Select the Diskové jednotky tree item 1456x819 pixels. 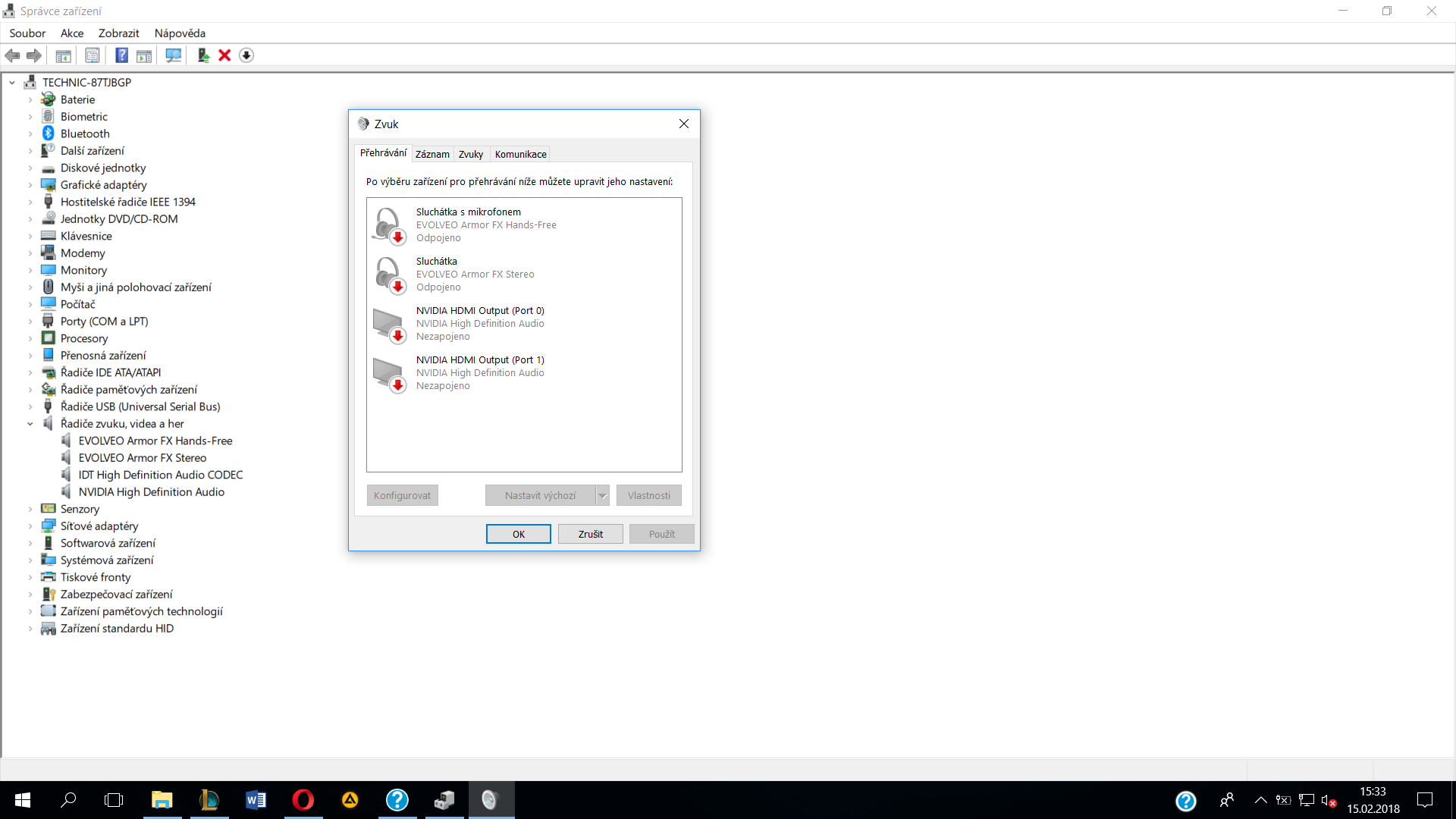(x=103, y=168)
